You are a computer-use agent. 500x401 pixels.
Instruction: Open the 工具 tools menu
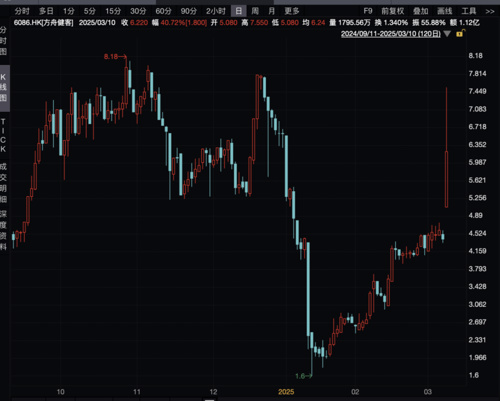469,11
